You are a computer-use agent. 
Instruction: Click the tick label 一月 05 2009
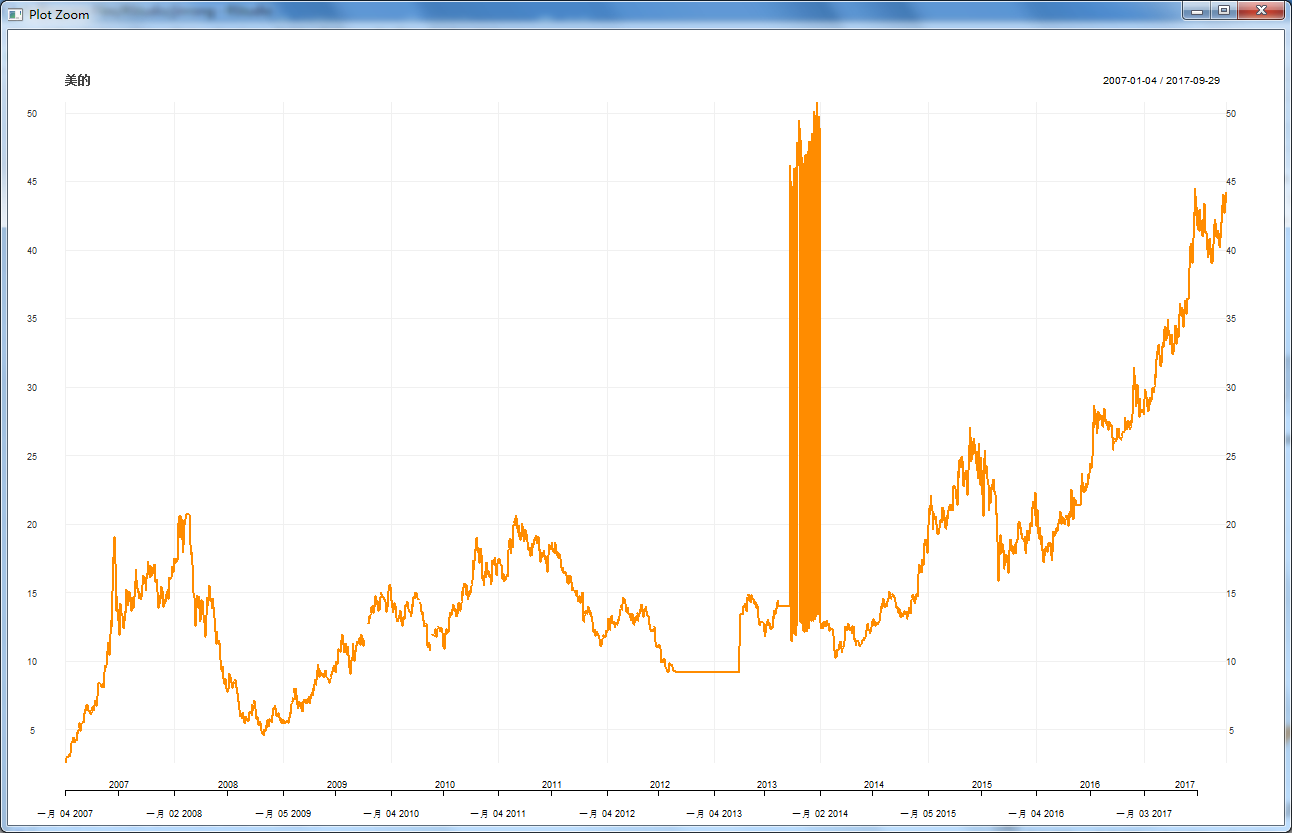(x=283, y=814)
